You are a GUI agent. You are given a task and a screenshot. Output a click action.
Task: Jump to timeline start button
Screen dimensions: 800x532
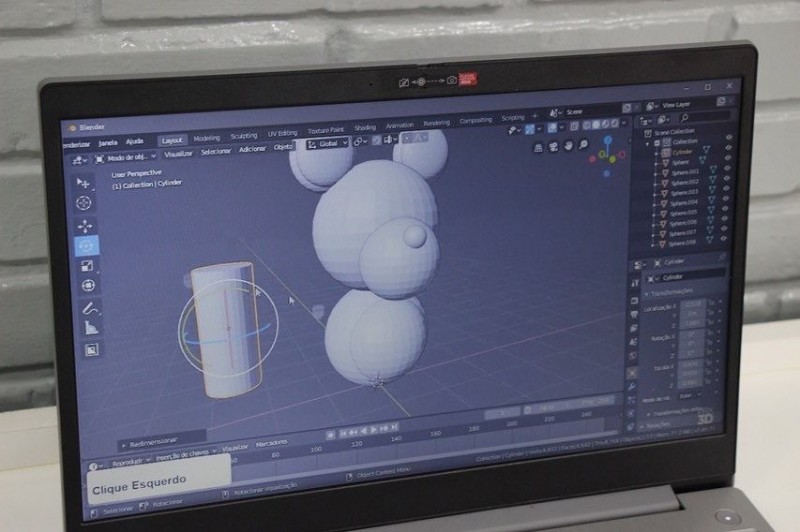click(343, 433)
